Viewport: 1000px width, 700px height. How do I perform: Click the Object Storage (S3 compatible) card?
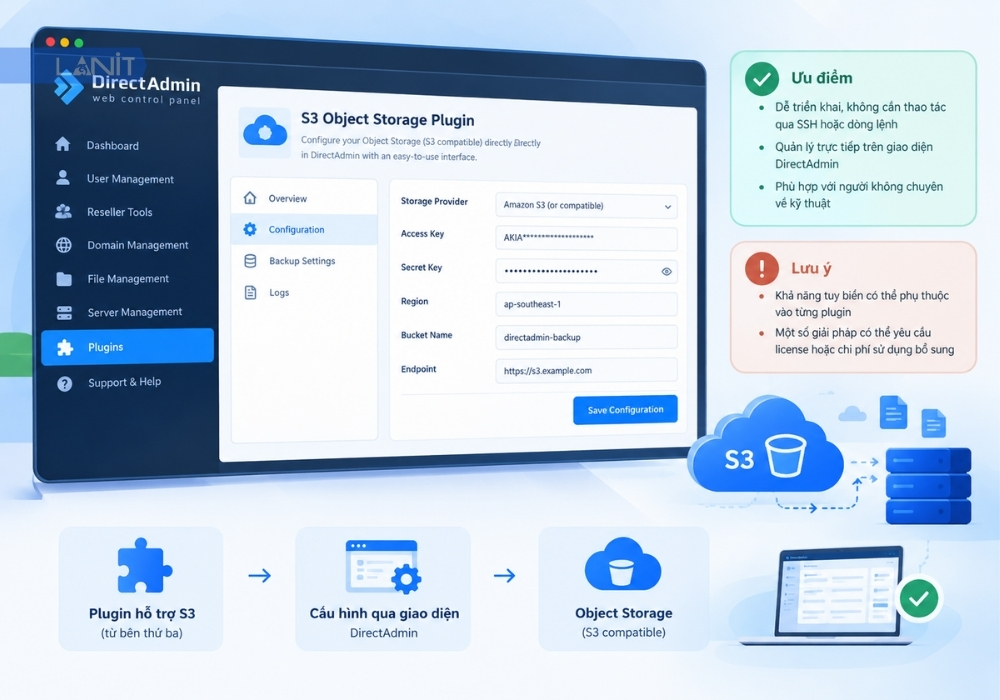pos(623,588)
